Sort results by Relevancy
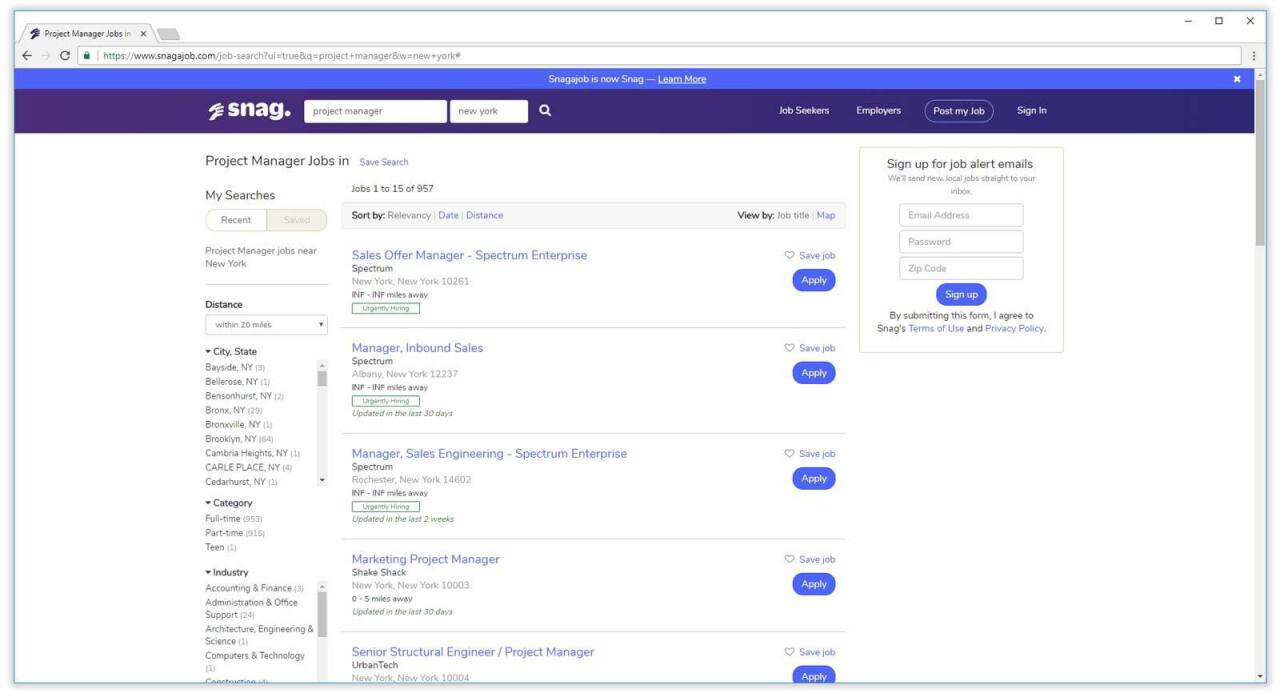The height and width of the screenshot is (693, 1280). 409,215
